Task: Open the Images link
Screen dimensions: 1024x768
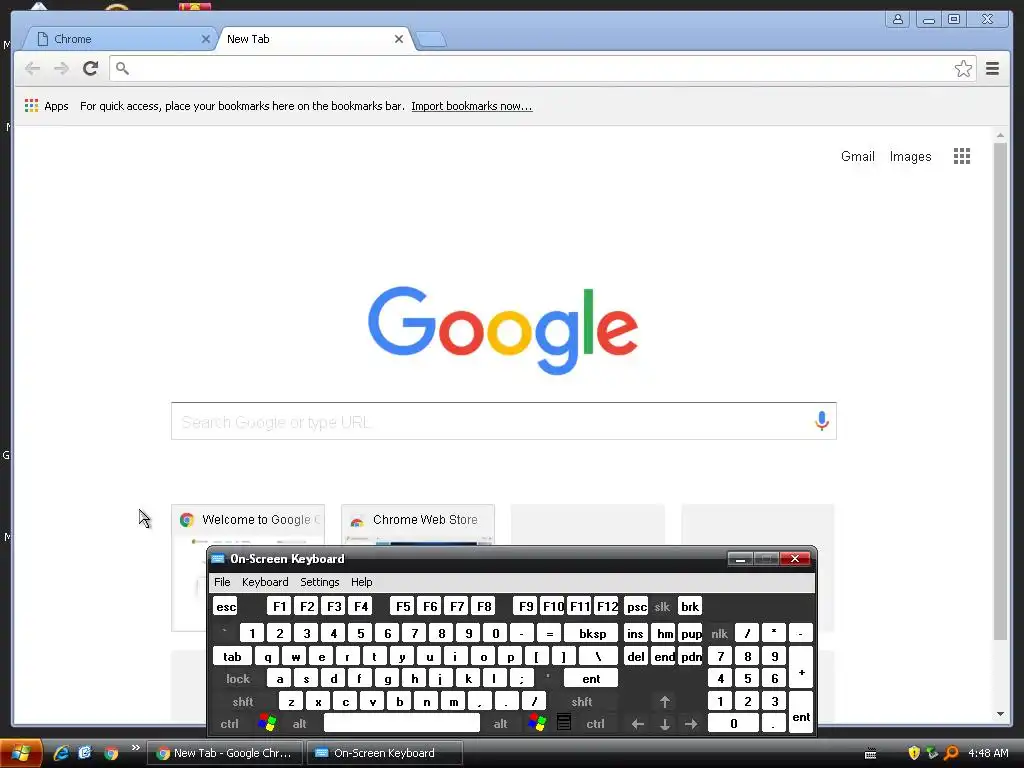Action: click(x=910, y=157)
